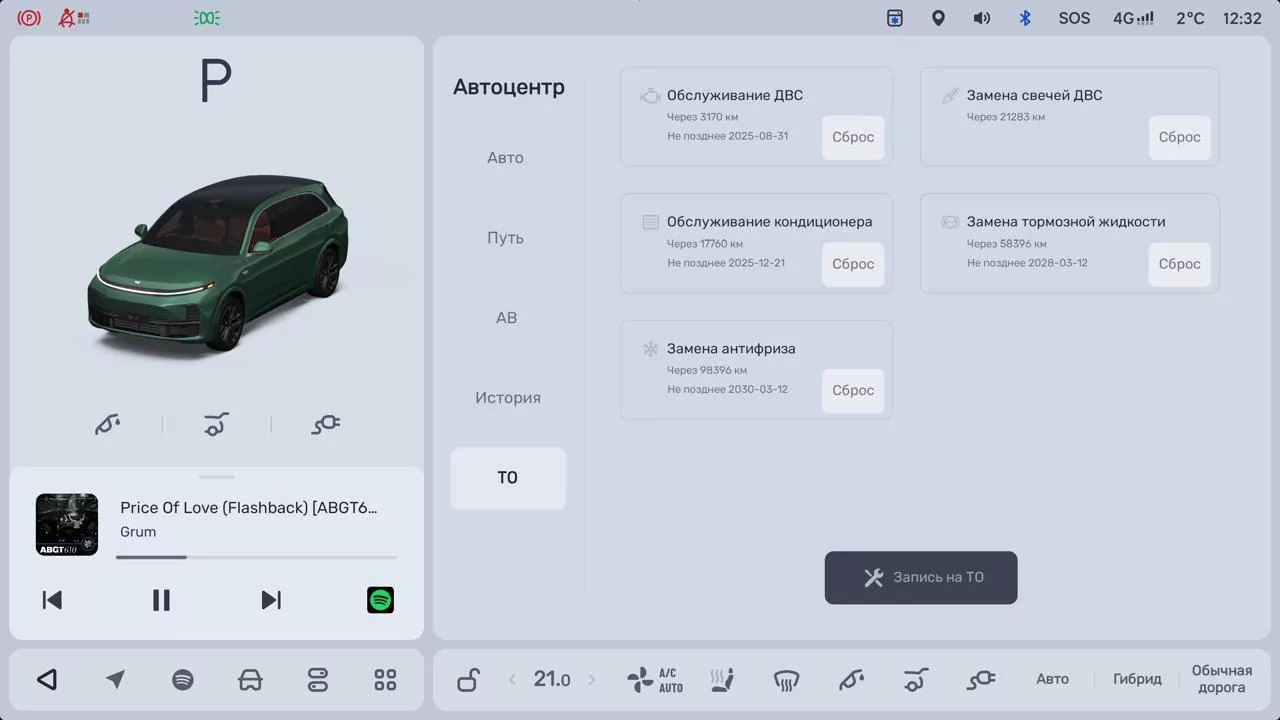1280x720 pixels.
Task: Toggle the seat heating control
Action: pyautogui.click(x=722, y=680)
